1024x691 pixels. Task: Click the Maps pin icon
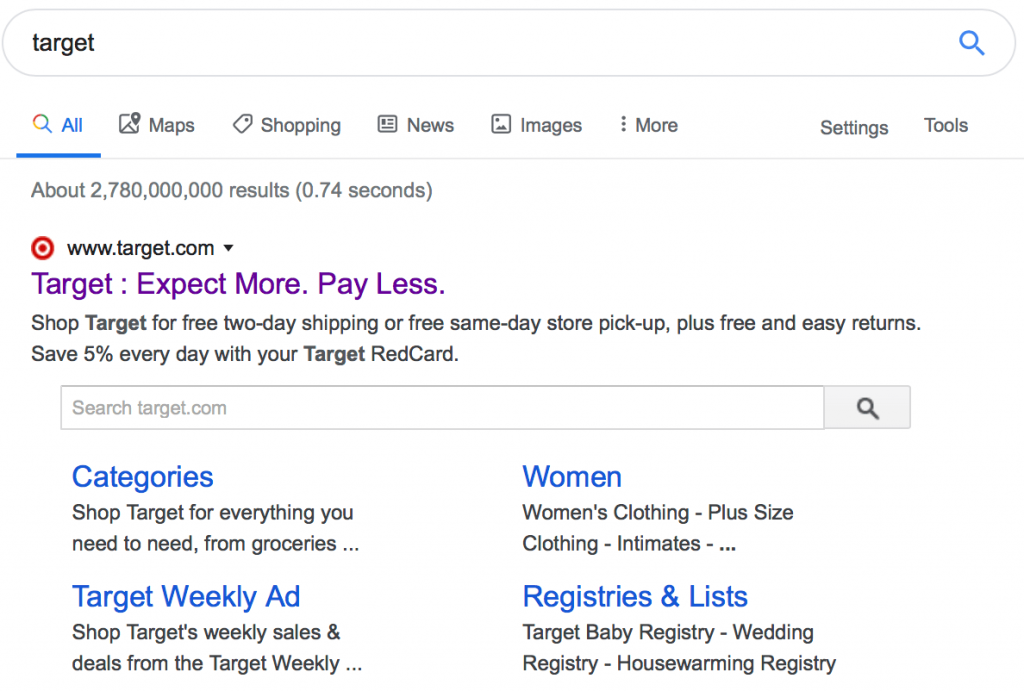click(129, 124)
